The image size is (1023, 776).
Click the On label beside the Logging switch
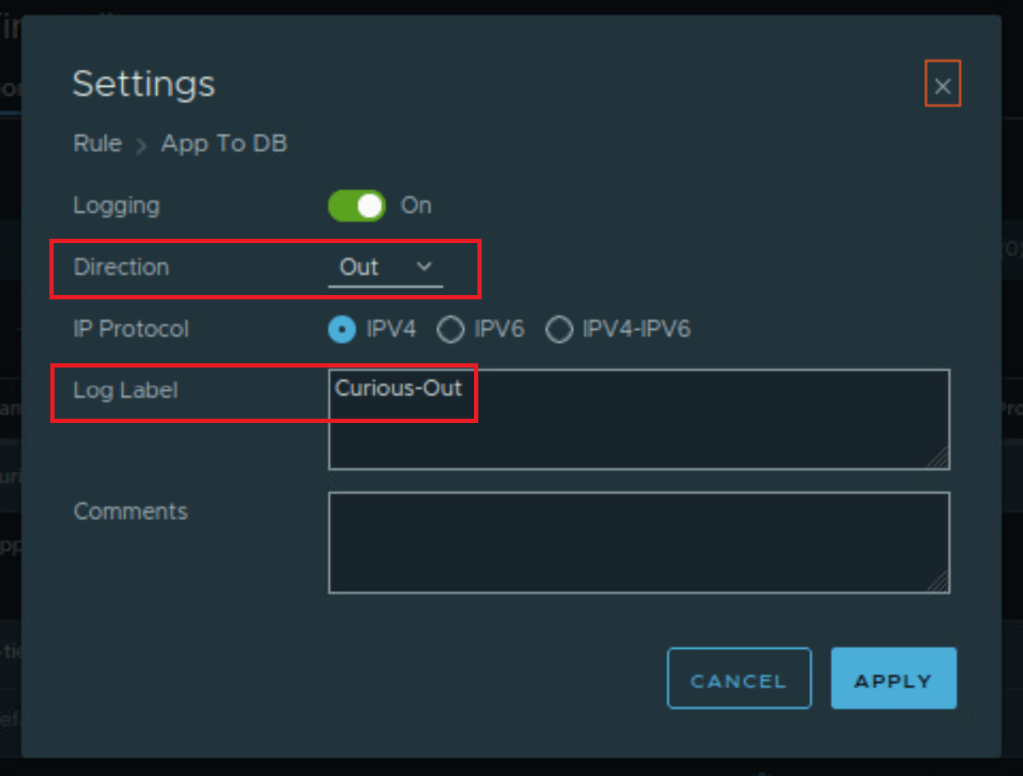point(416,206)
